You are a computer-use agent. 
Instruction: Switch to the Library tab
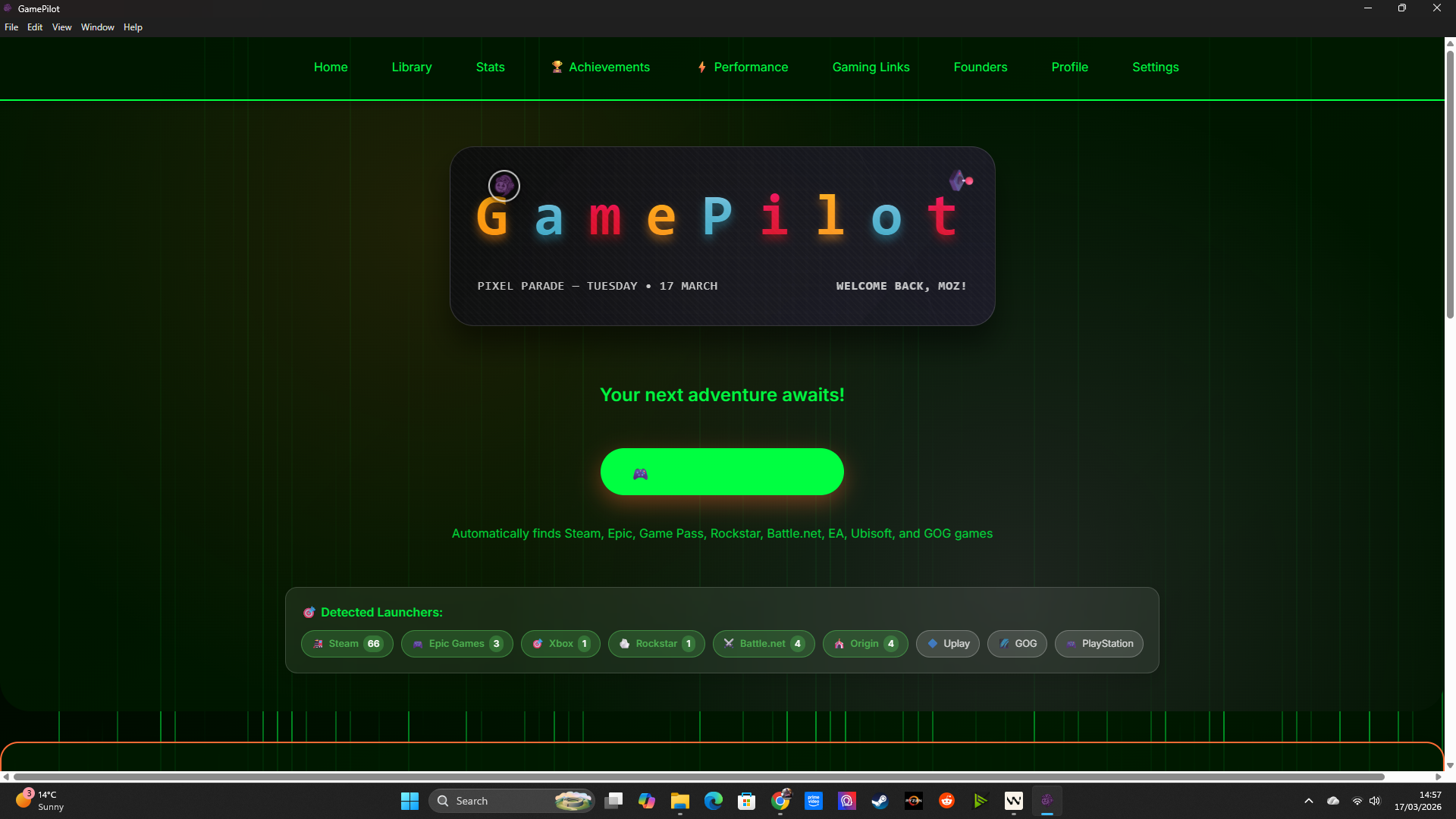[x=412, y=67]
